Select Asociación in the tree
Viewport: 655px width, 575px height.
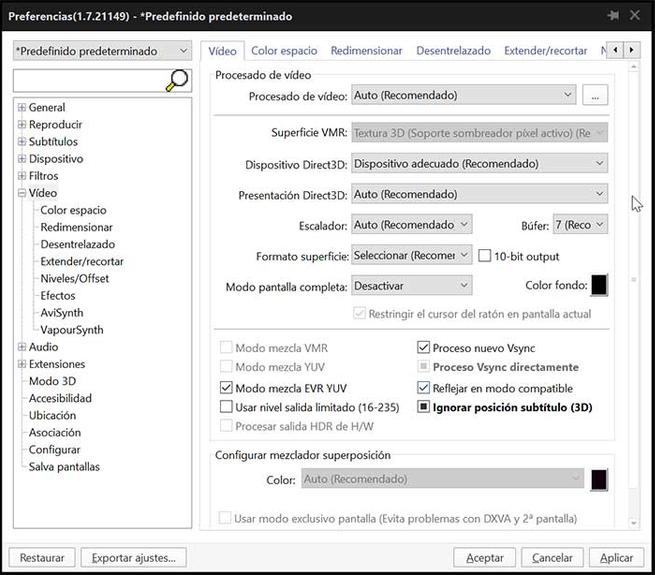(55, 433)
